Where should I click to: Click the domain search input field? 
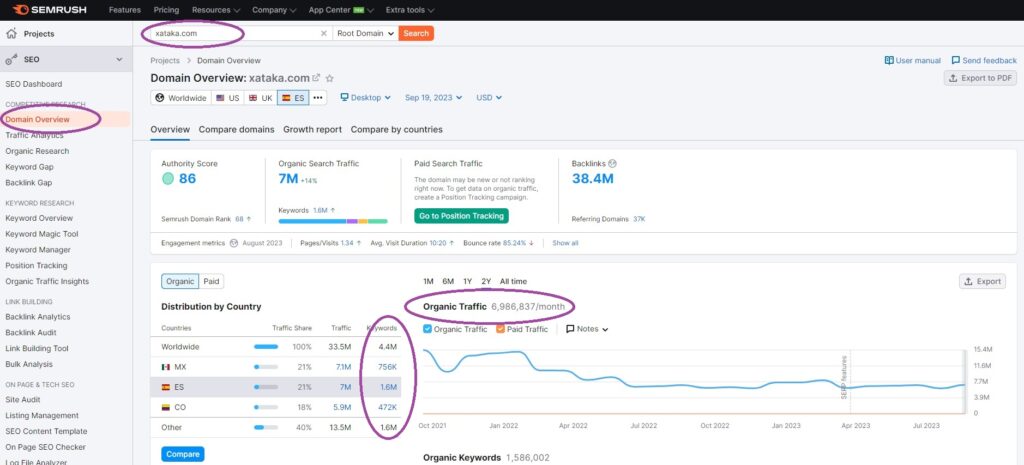(235, 33)
